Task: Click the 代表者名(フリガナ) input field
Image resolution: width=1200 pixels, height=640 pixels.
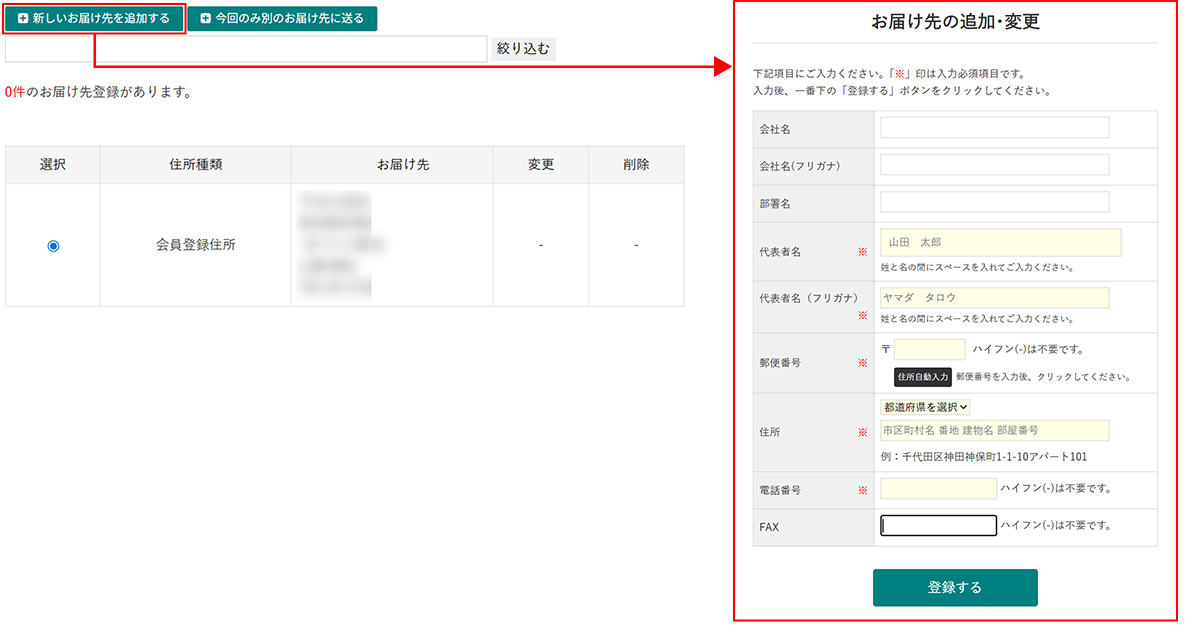Action: tap(994, 298)
